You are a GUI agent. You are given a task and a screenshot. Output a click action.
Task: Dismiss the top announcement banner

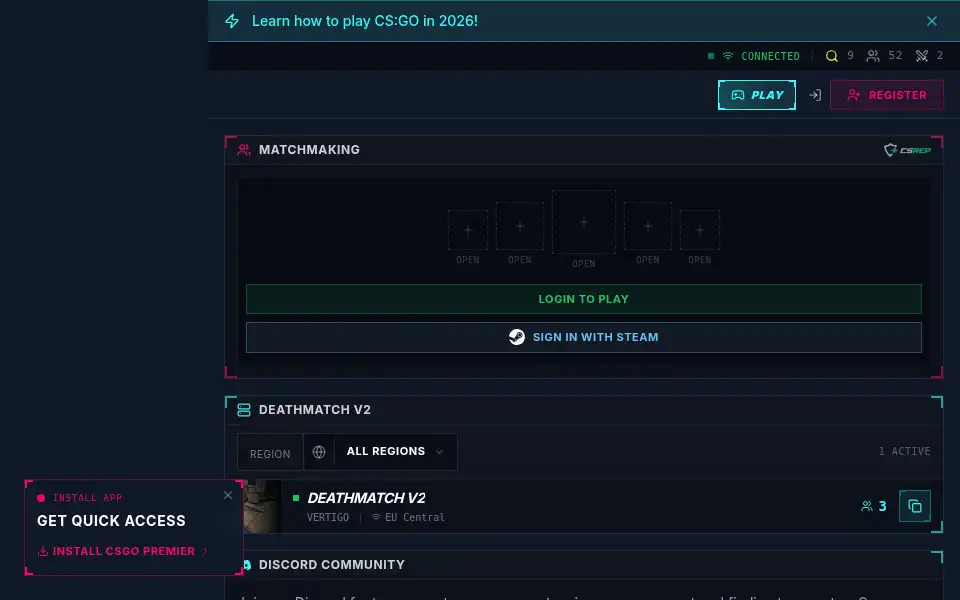pos(931,21)
